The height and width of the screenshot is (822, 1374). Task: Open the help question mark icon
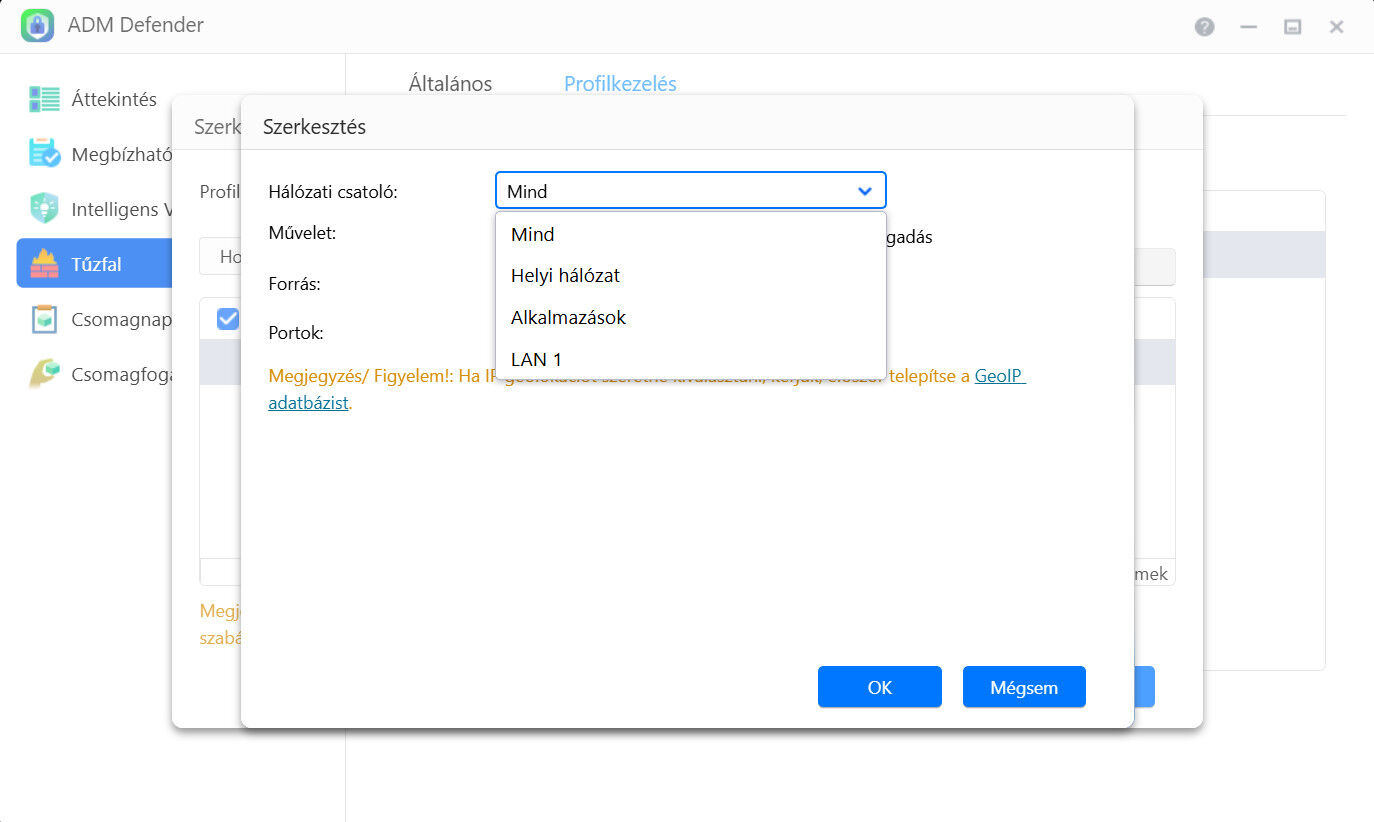click(x=1204, y=27)
